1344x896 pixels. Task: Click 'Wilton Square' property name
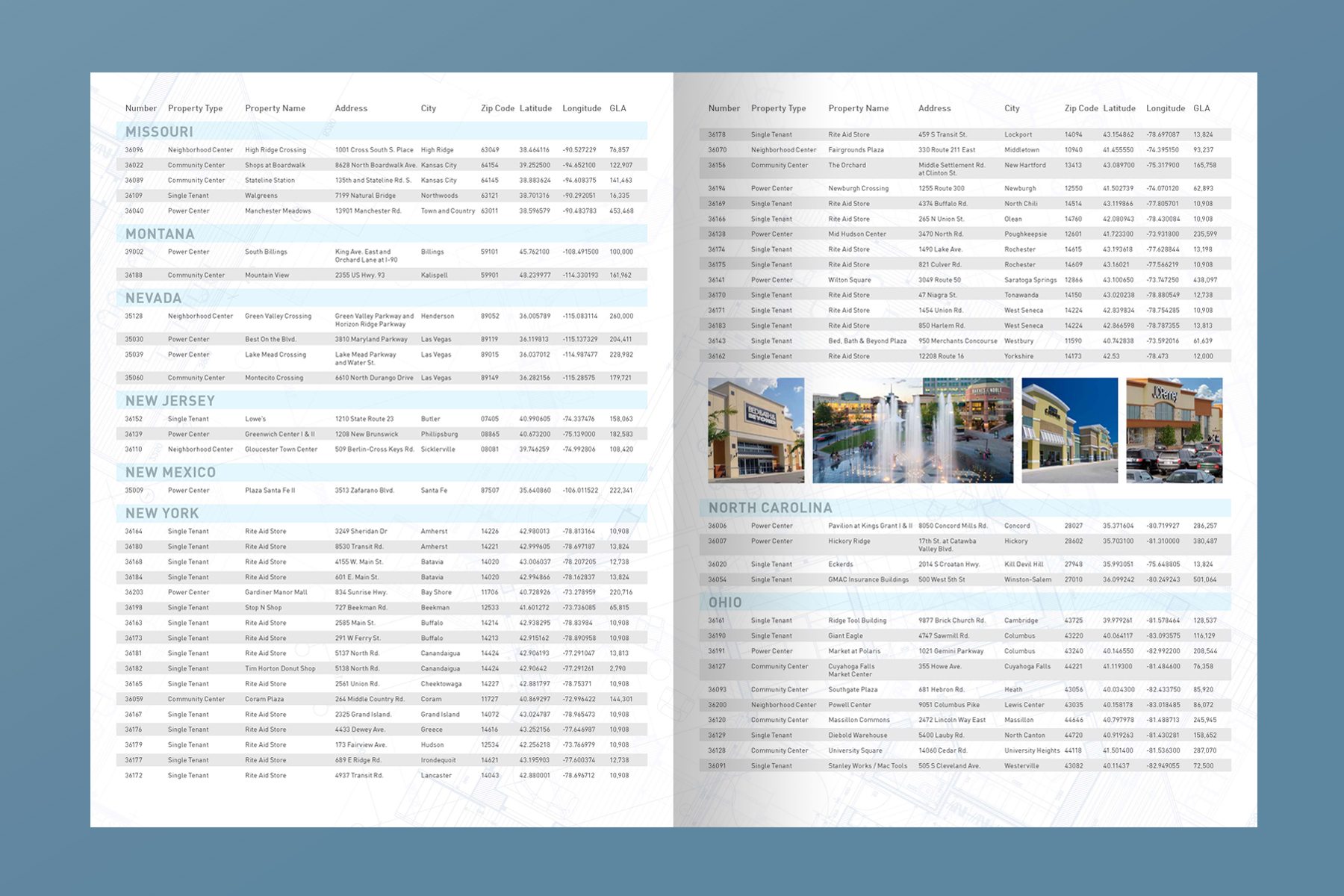click(850, 280)
